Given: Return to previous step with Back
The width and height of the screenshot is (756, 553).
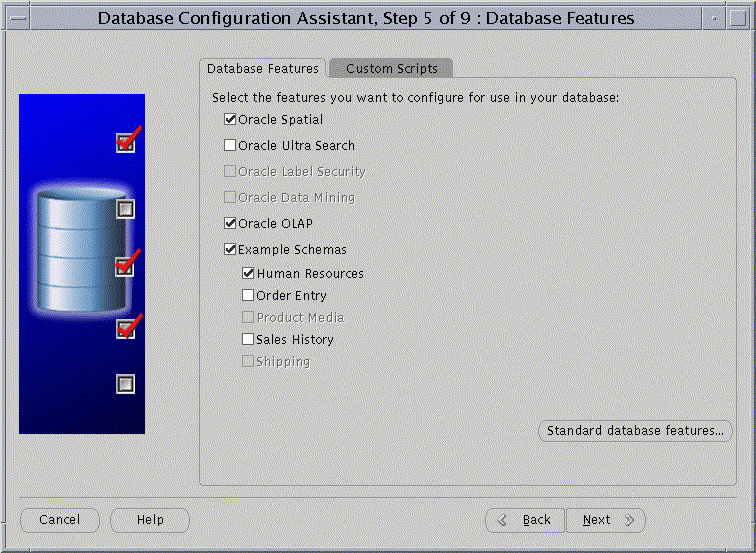Looking at the screenshot, I should click(526, 520).
